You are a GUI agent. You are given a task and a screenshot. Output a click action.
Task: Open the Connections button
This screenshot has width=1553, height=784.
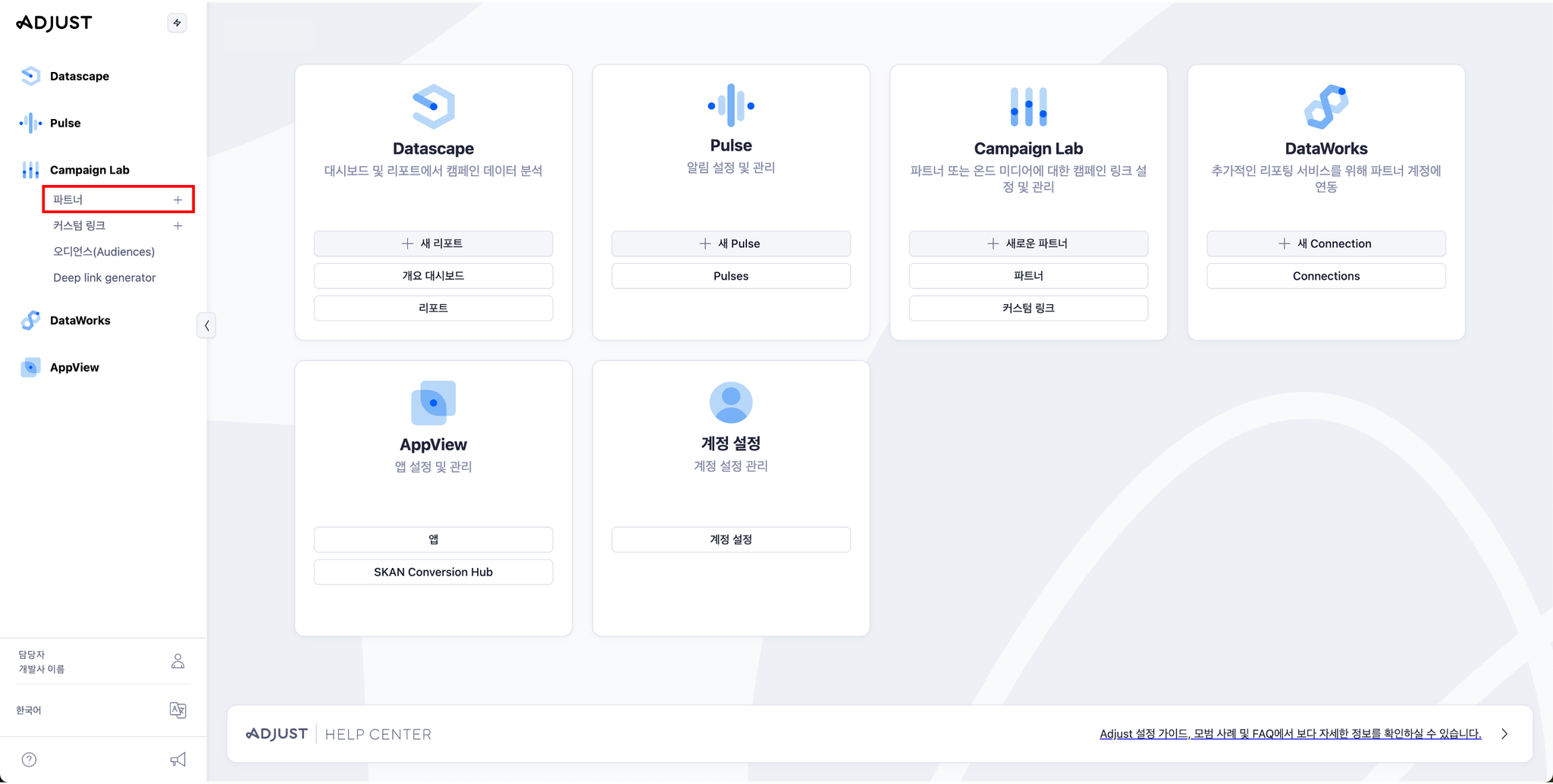click(x=1326, y=276)
